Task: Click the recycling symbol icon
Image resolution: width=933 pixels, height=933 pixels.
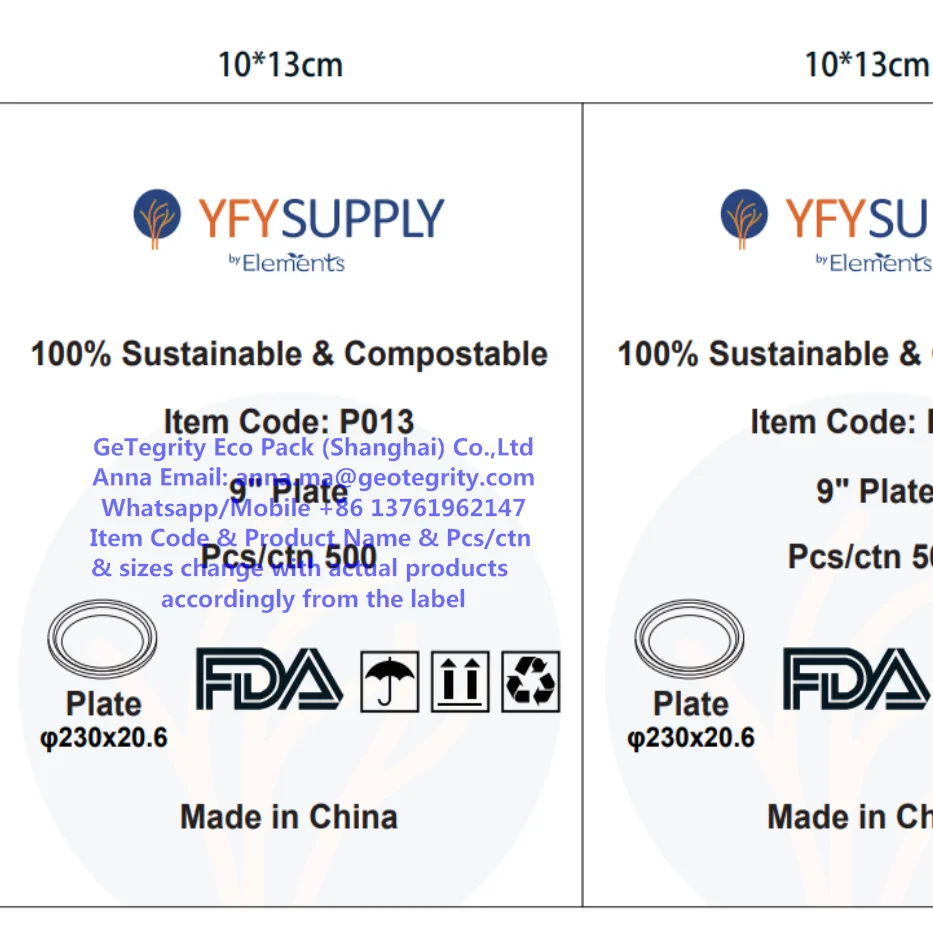Action: [x=530, y=681]
